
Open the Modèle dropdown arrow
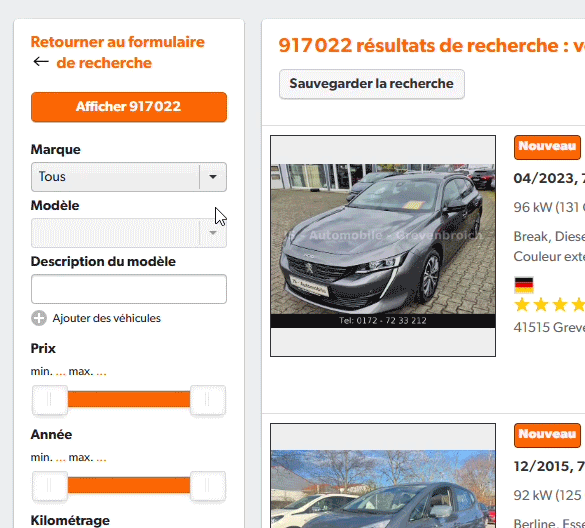point(213,233)
